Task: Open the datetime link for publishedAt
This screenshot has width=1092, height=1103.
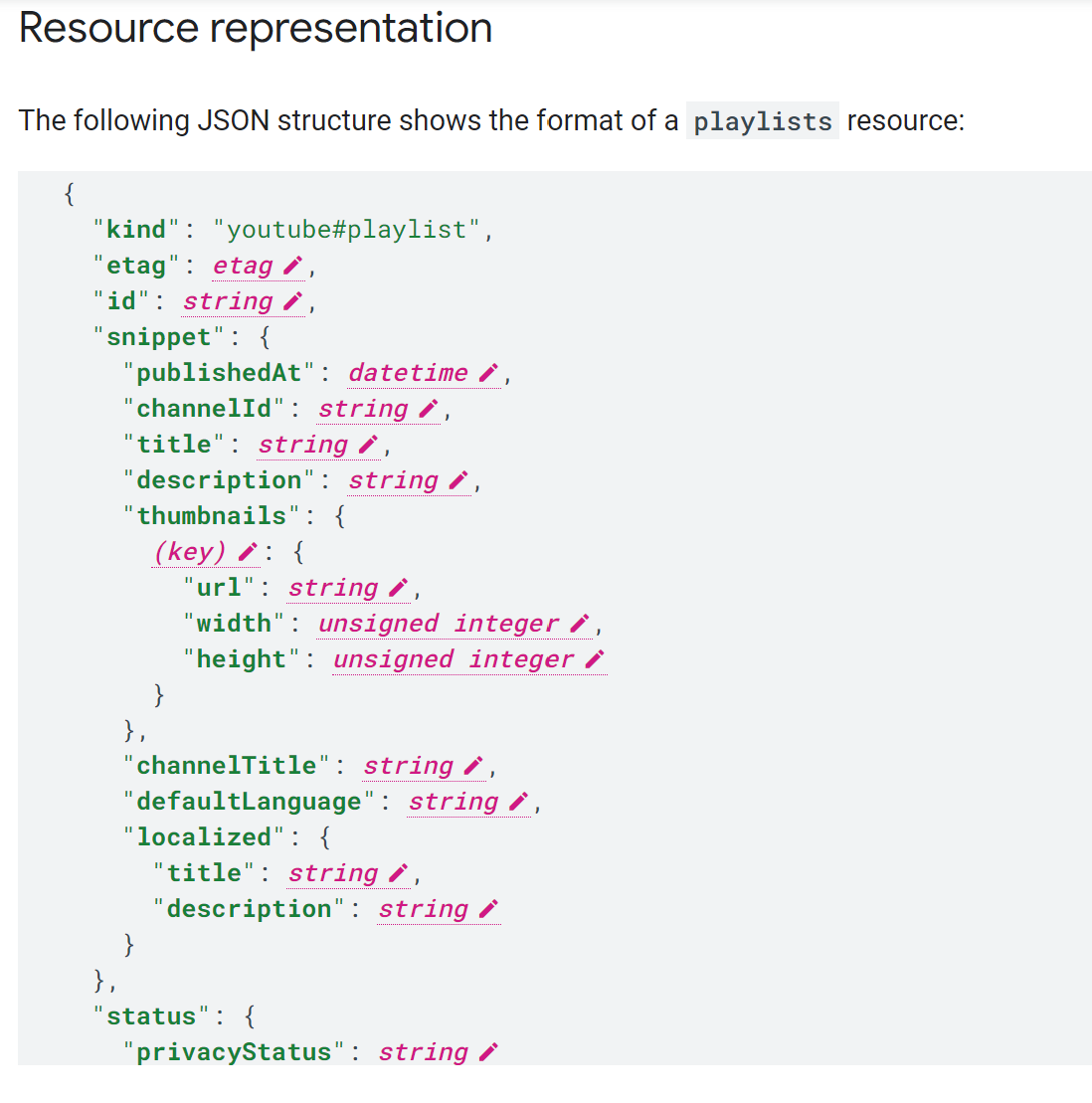Action: 408,373
